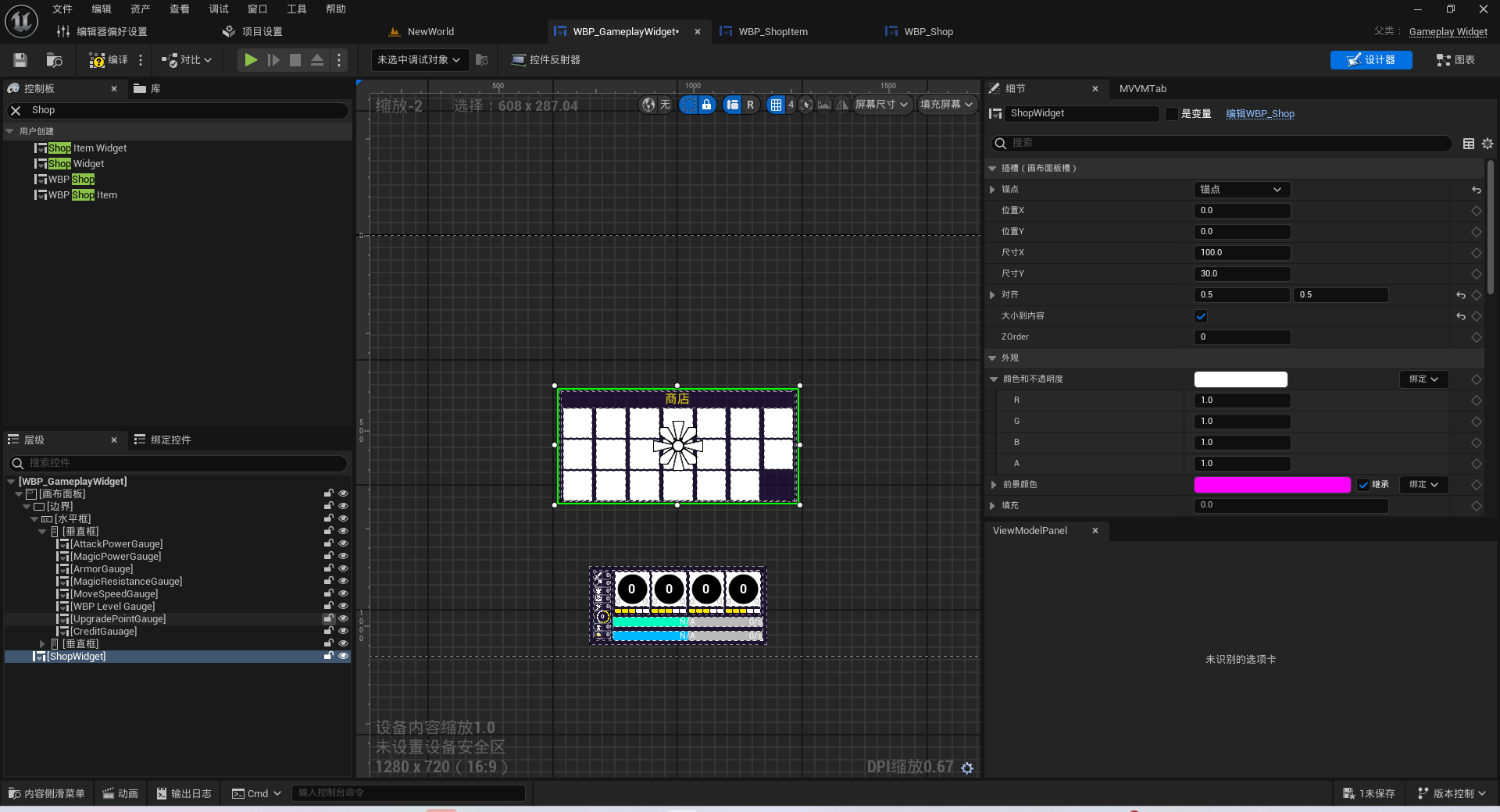1500x812 pixels.
Task: Click the step-frame playback icon
Action: click(x=273, y=60)
